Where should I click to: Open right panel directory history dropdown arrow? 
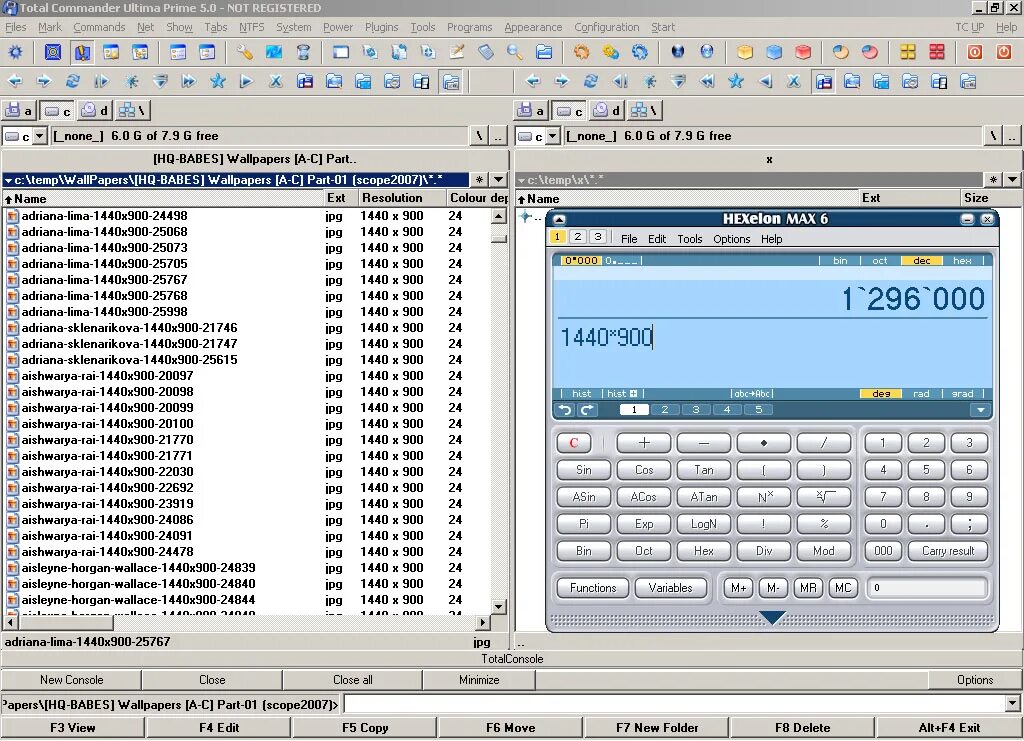pos(1012,180)
